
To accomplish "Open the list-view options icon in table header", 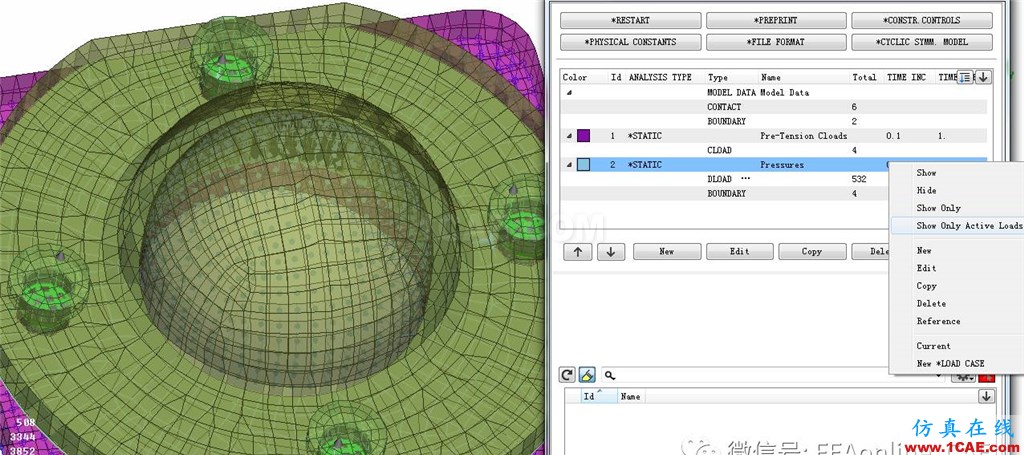I will (x=965, y=77).
